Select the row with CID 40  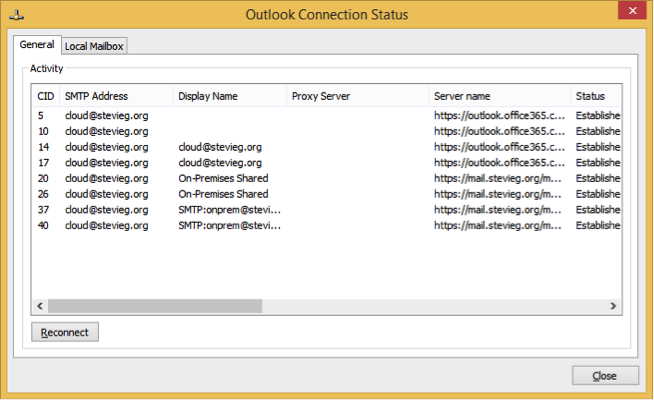pos(327,225)
